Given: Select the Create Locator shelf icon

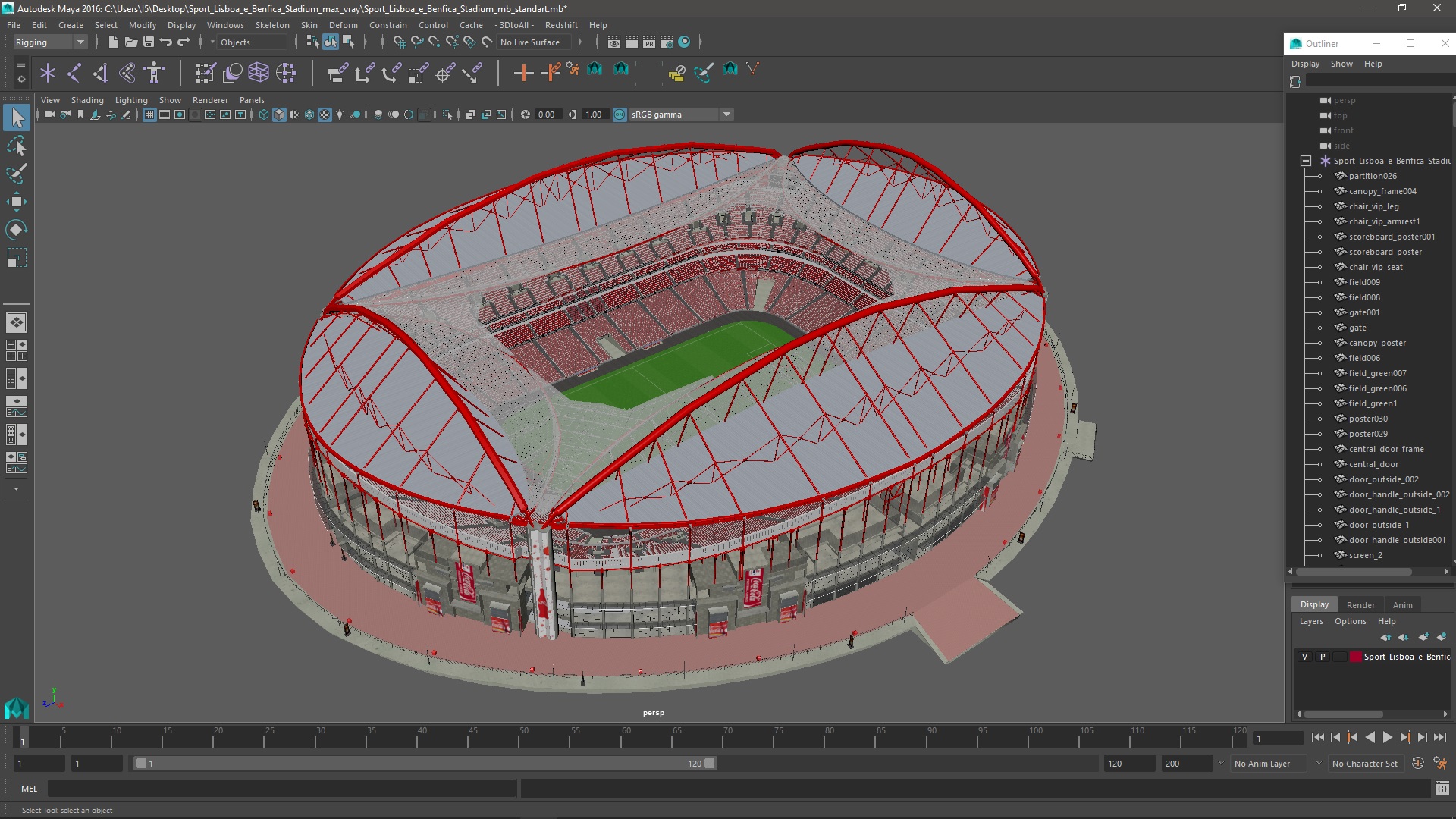Looking at the screenshot, I should [48, 73].
